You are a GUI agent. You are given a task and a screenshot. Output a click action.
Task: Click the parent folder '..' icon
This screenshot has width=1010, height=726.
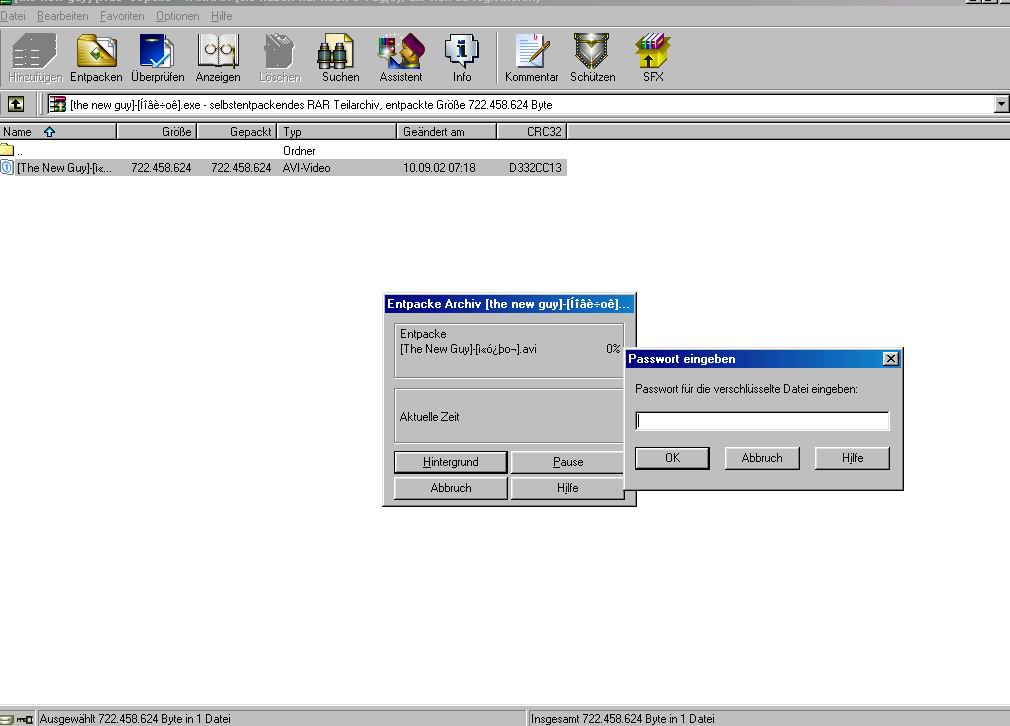(x=7, y=151)
